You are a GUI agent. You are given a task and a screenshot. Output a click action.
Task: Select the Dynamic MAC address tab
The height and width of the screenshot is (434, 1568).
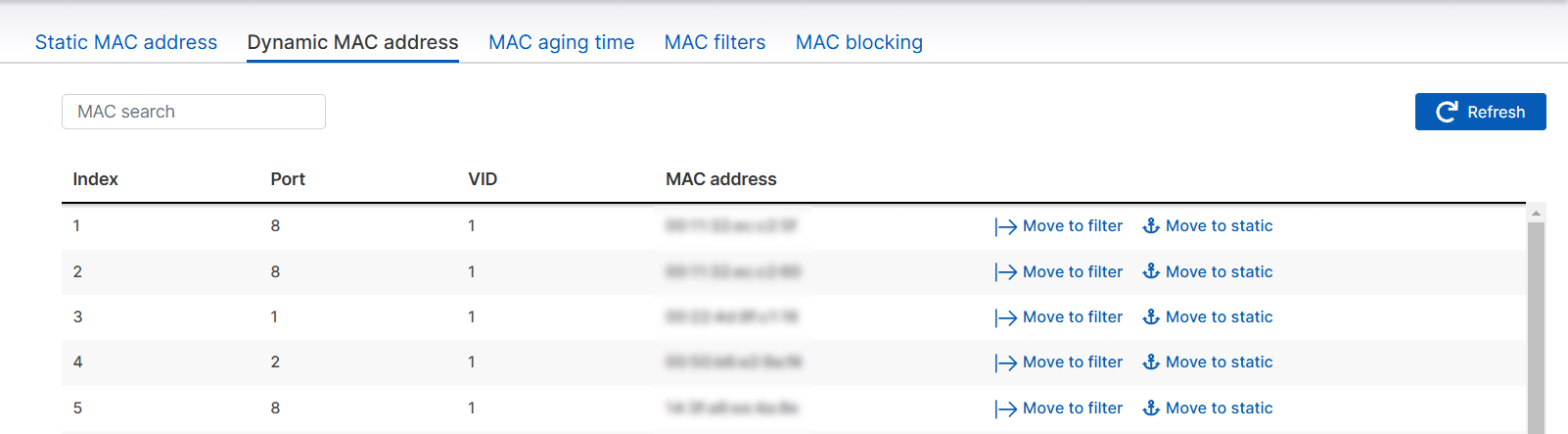[352, 42]
